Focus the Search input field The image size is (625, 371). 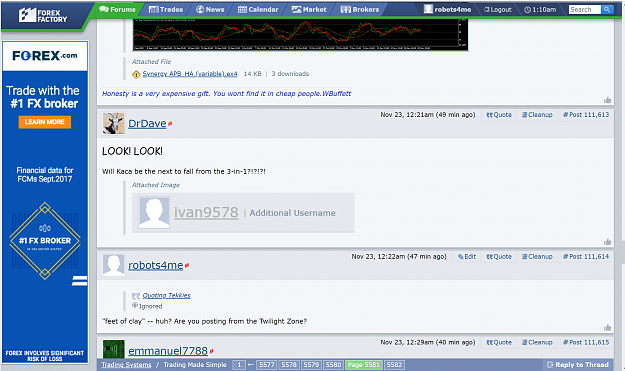tap(584, 10)
